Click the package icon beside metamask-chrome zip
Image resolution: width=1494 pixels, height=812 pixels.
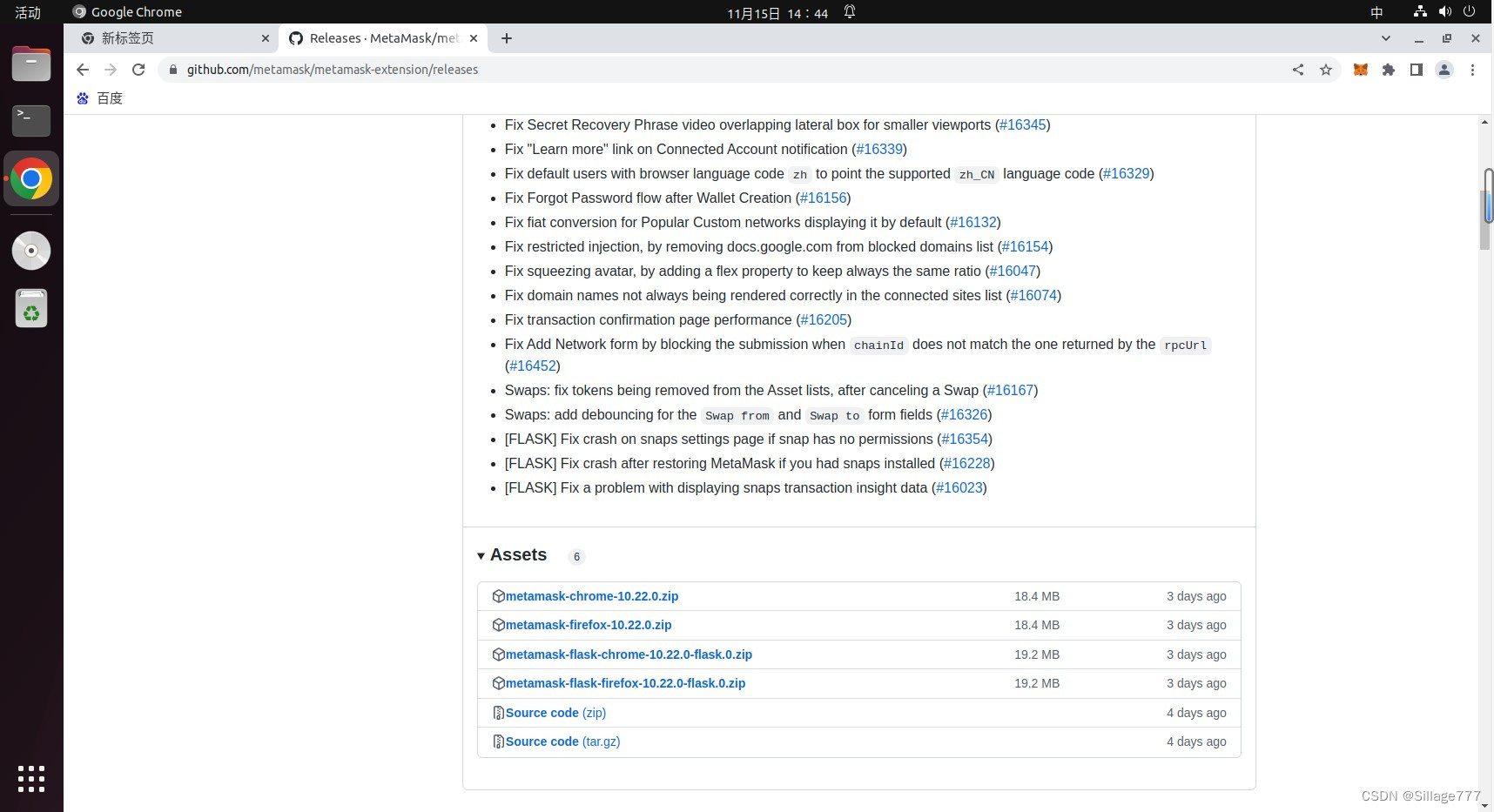(x=499, y=596)
